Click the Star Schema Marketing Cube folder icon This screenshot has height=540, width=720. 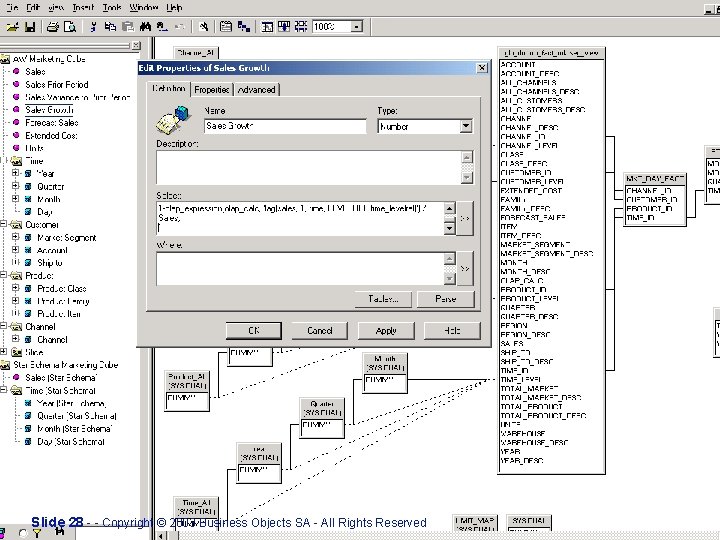(x=5, y=365)
